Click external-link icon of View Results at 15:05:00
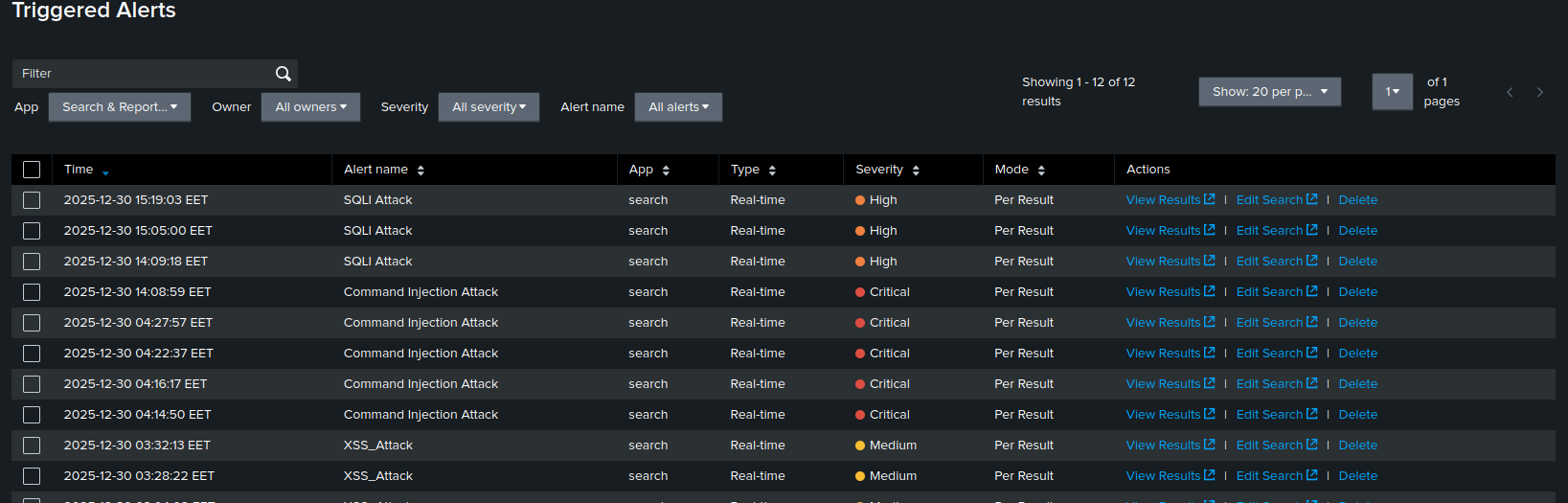Screen dimensions: 1568x503 [1210, 230]
